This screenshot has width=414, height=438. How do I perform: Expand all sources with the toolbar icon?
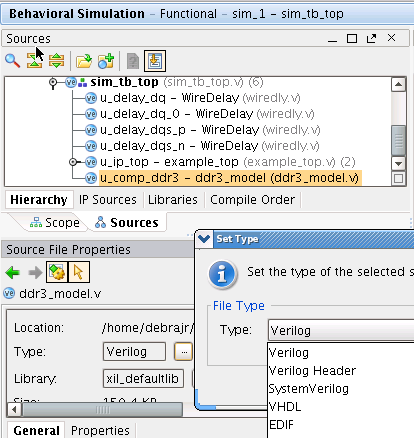(x=56, y=61)
